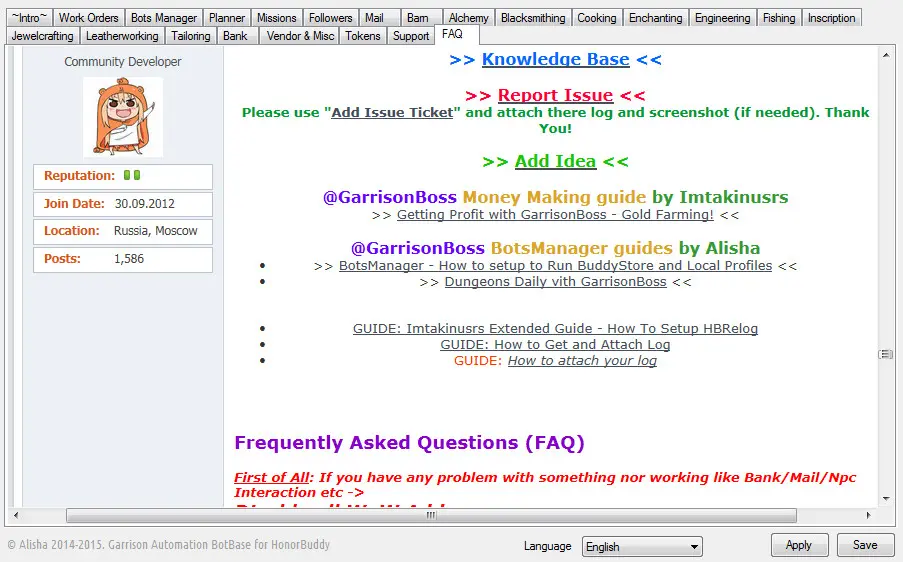Click the Apply button
Viewport: 903px width, 562px height.
[x=799, y=545]
